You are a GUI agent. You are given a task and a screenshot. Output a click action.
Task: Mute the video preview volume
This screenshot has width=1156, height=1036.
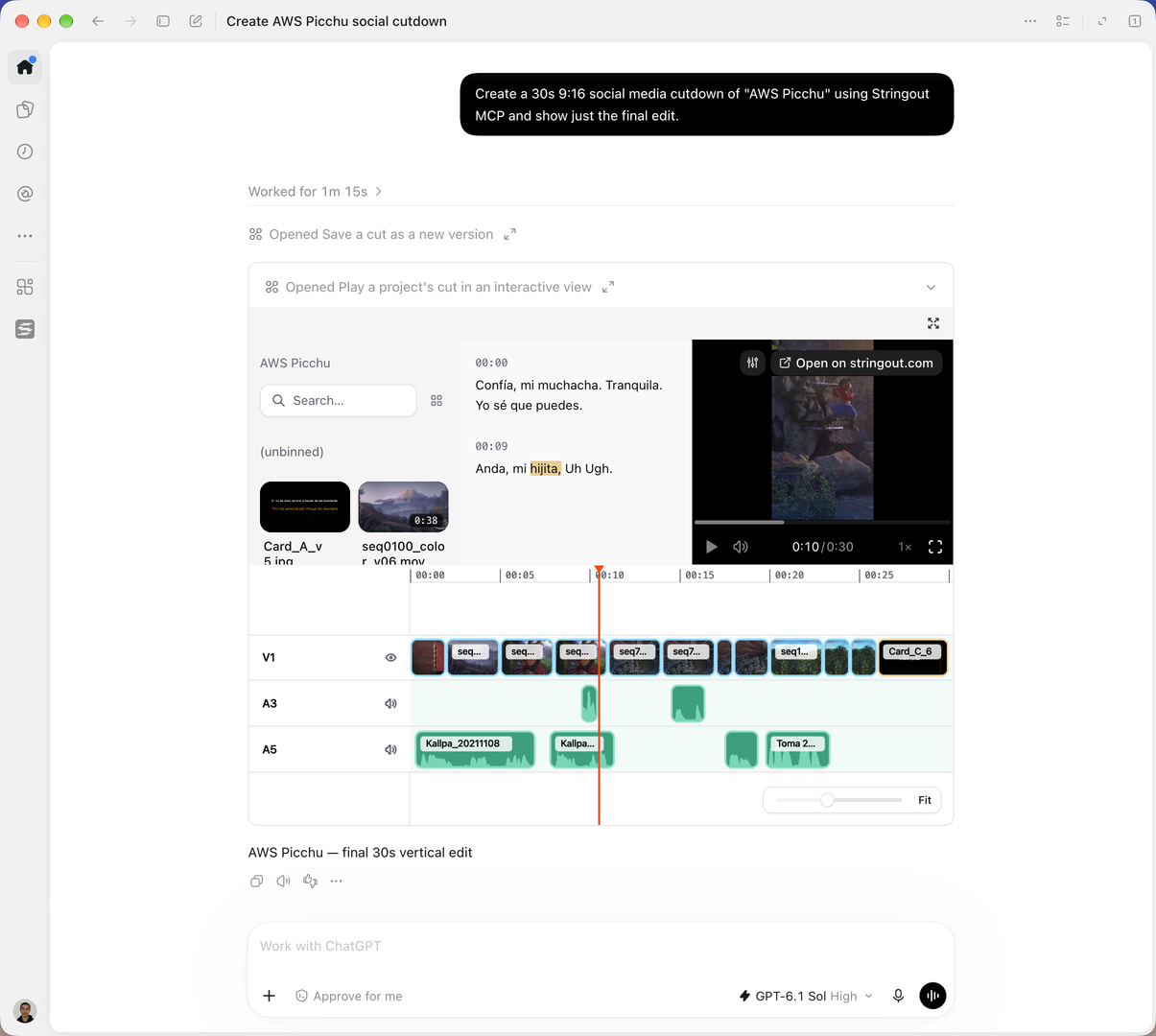(x=741, y=547)
